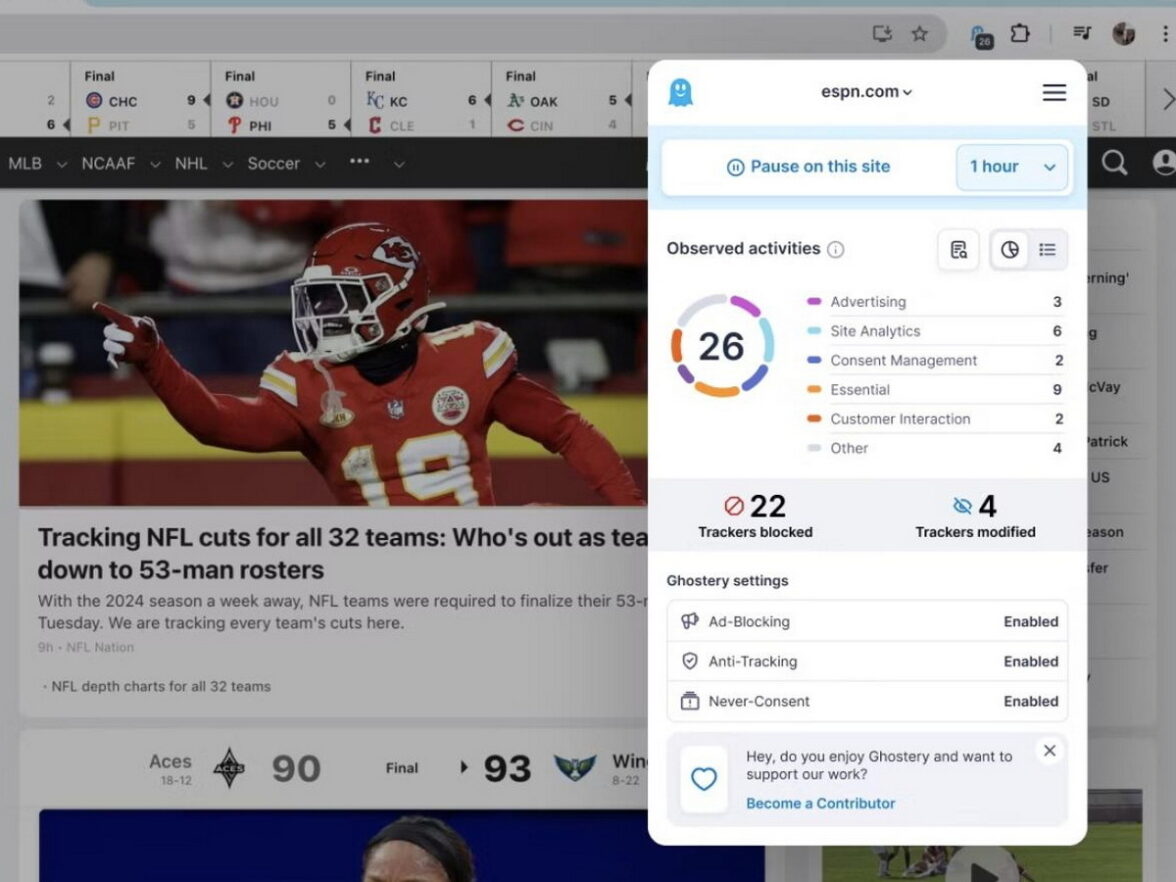Select the Customer Interaction category row
The height and width of the screenshot is (882, 1176).
pos(934,418)
